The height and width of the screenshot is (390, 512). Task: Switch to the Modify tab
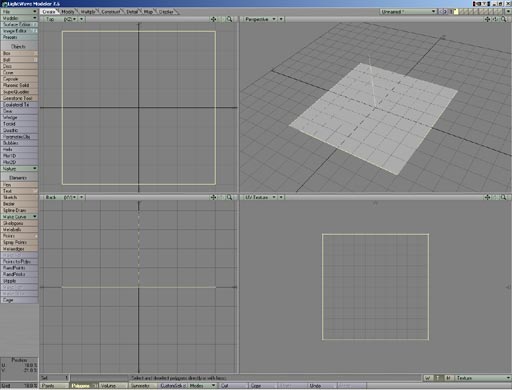click(x=68, y=12)
